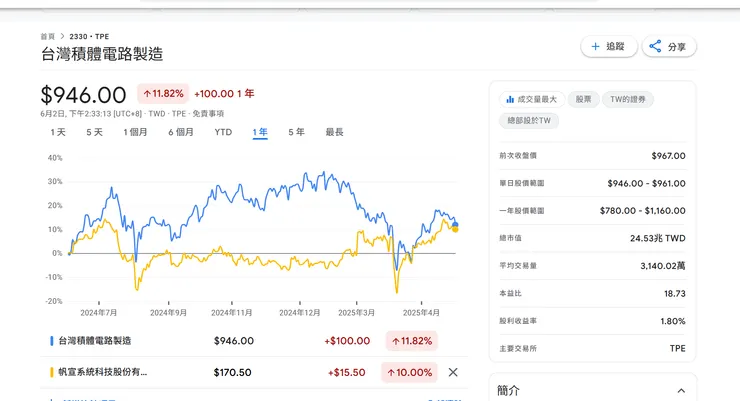
Task: Click the 平均交易量 value 3,140.02萬
Action: pyautogui.click(x=663, y=266)
